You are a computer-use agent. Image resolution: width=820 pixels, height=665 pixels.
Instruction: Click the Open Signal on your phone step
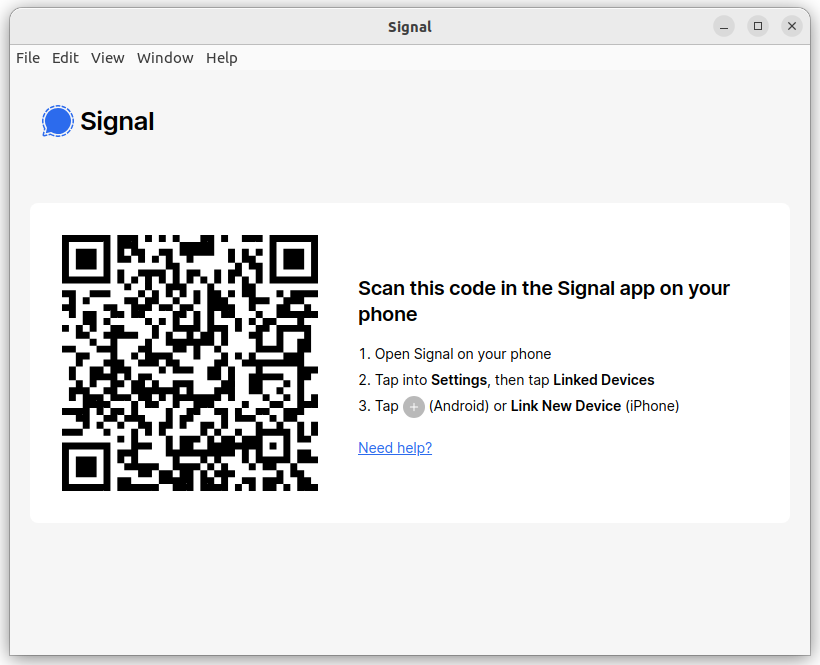pyautogui.click(x=454, y=354)
